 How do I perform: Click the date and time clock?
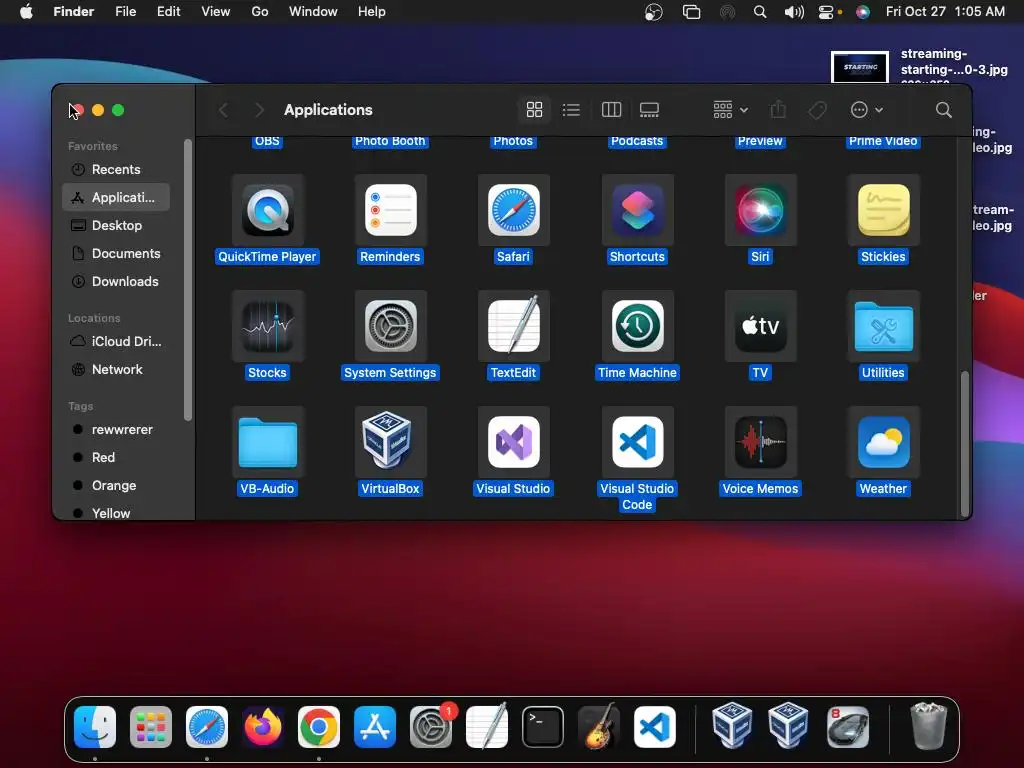point(945,12)
